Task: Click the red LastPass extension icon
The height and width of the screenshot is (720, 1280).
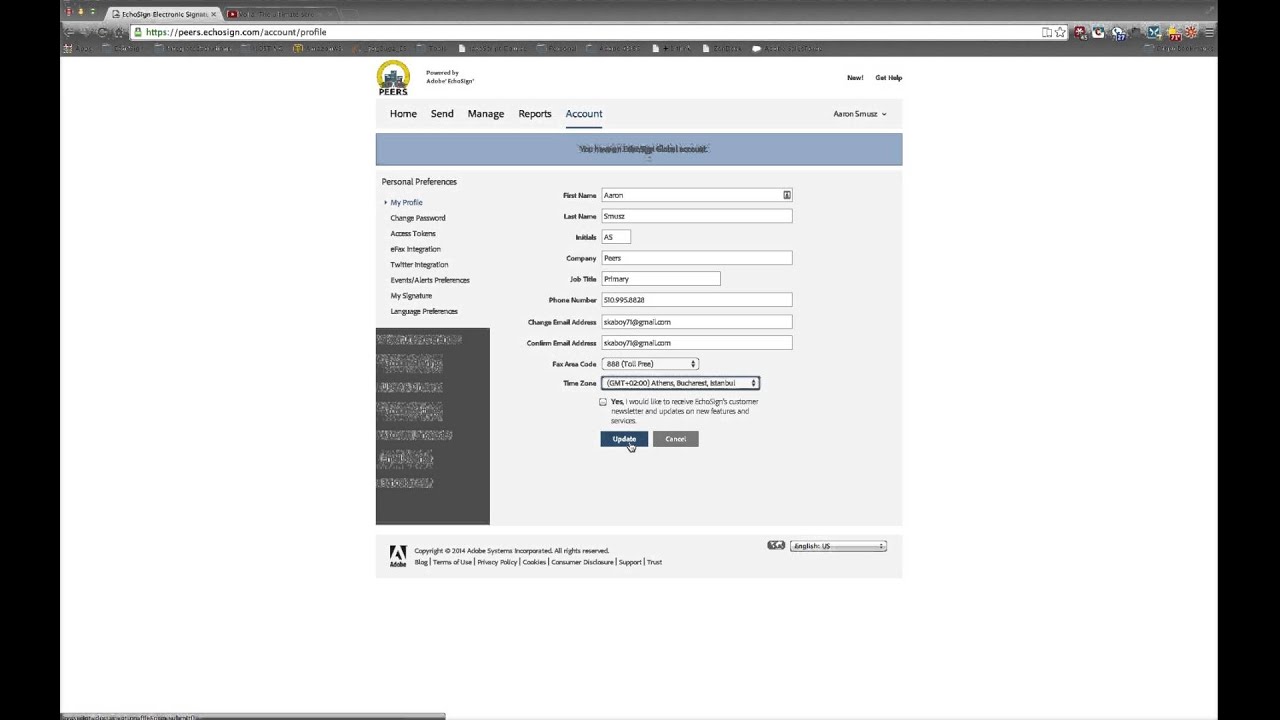Action: pyautogui.click(x=1080, y=32)
